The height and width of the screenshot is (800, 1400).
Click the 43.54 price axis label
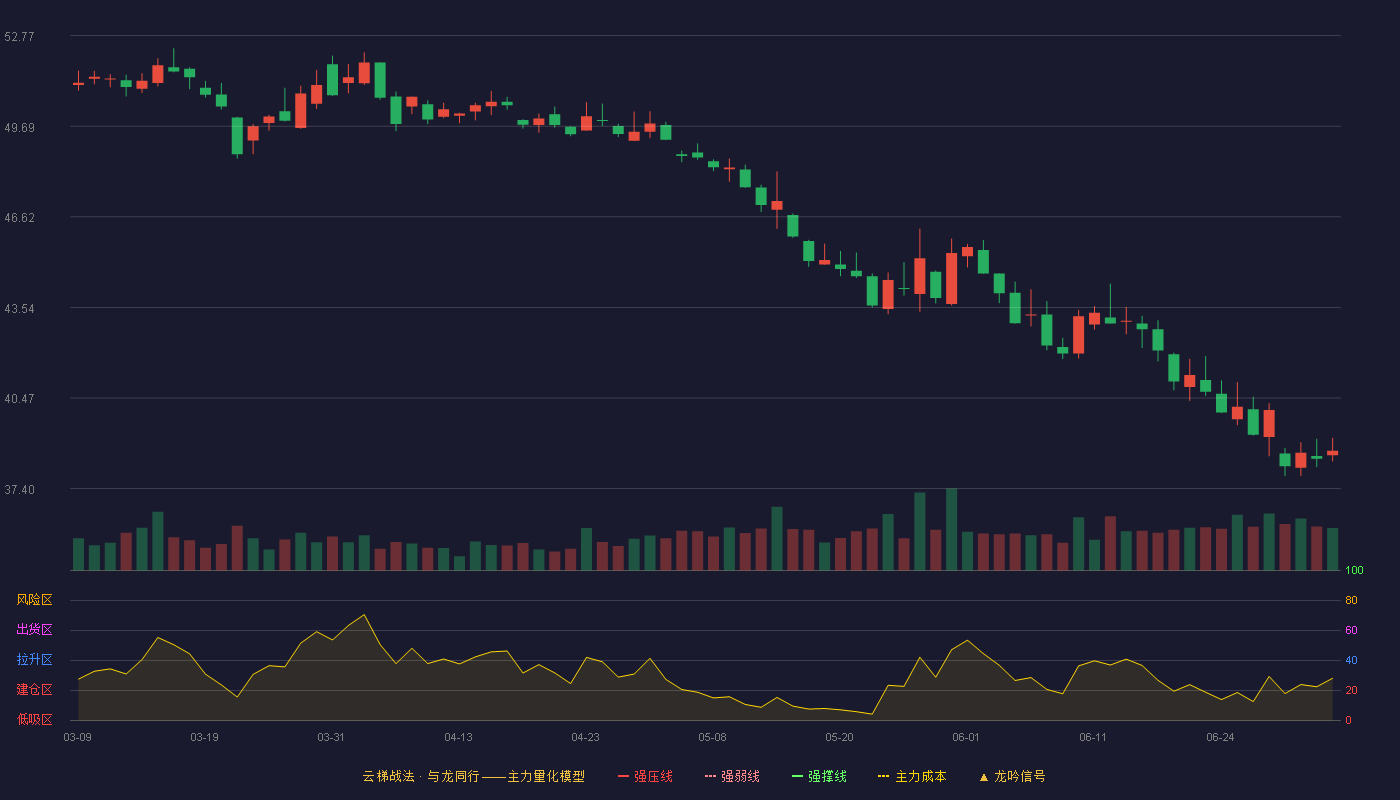[x=19, y=309]
